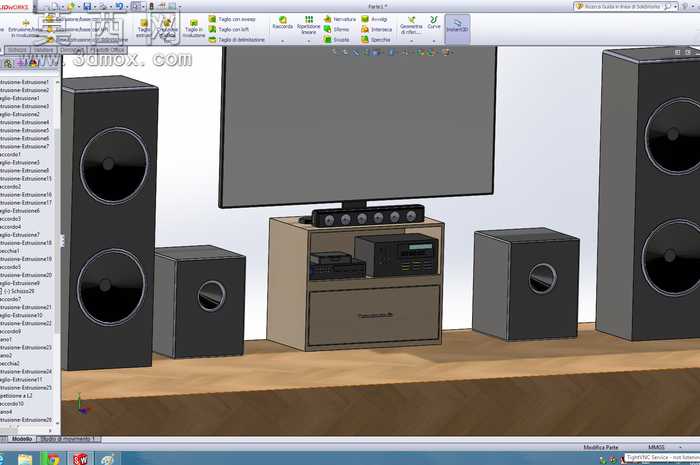
Task: Expand the Ripetizione lineare dropdown arrow
Action: click(308, 41)
